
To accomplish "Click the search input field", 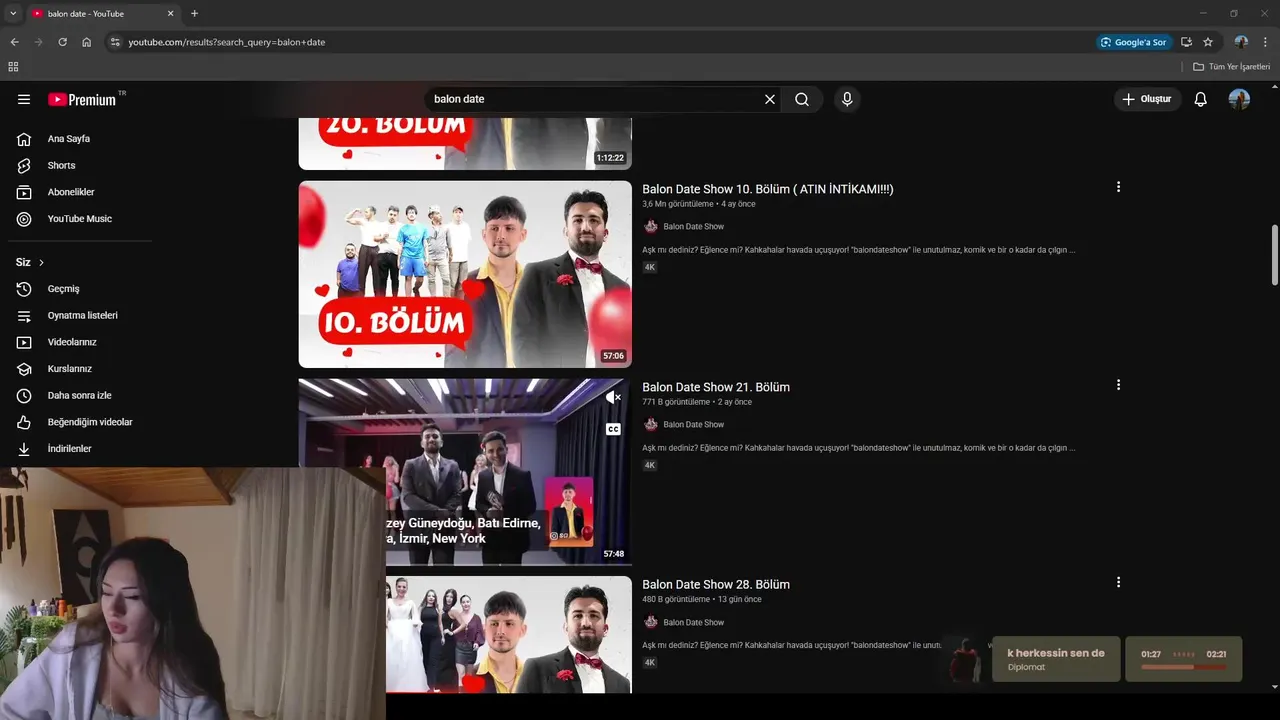I will [595, 99].
